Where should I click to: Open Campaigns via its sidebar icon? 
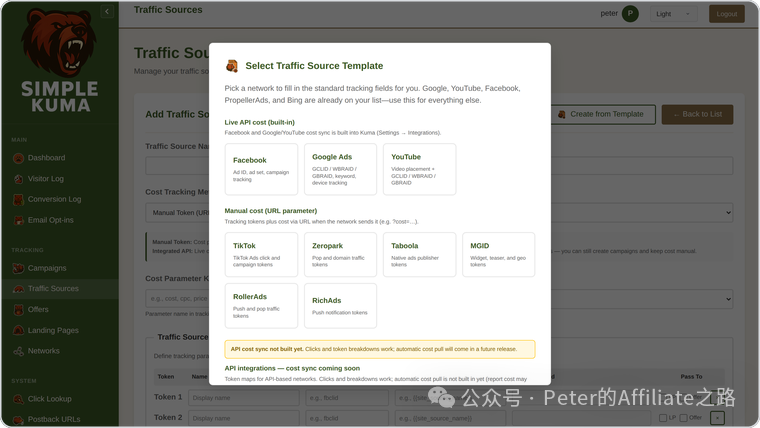coord(18,268)
